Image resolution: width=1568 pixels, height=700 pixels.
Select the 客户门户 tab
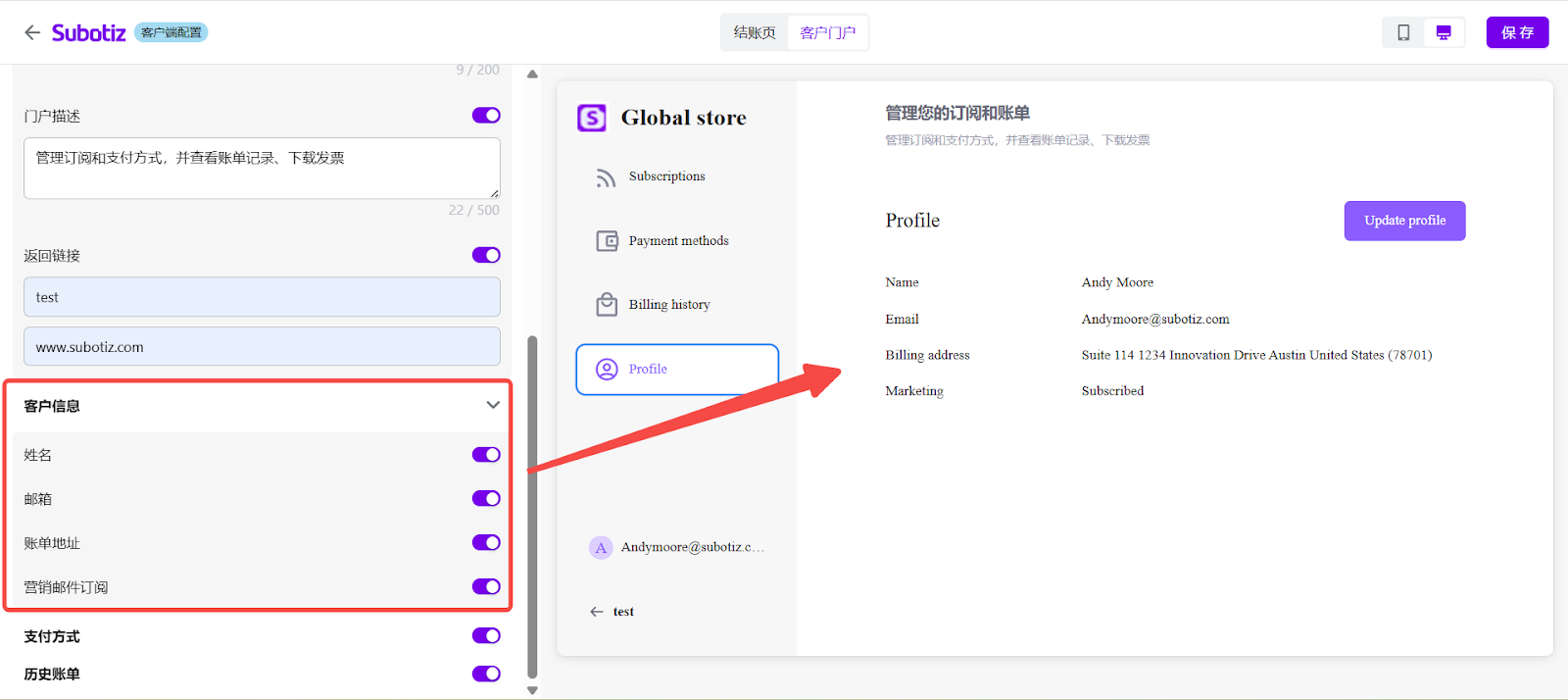point(827,32)
